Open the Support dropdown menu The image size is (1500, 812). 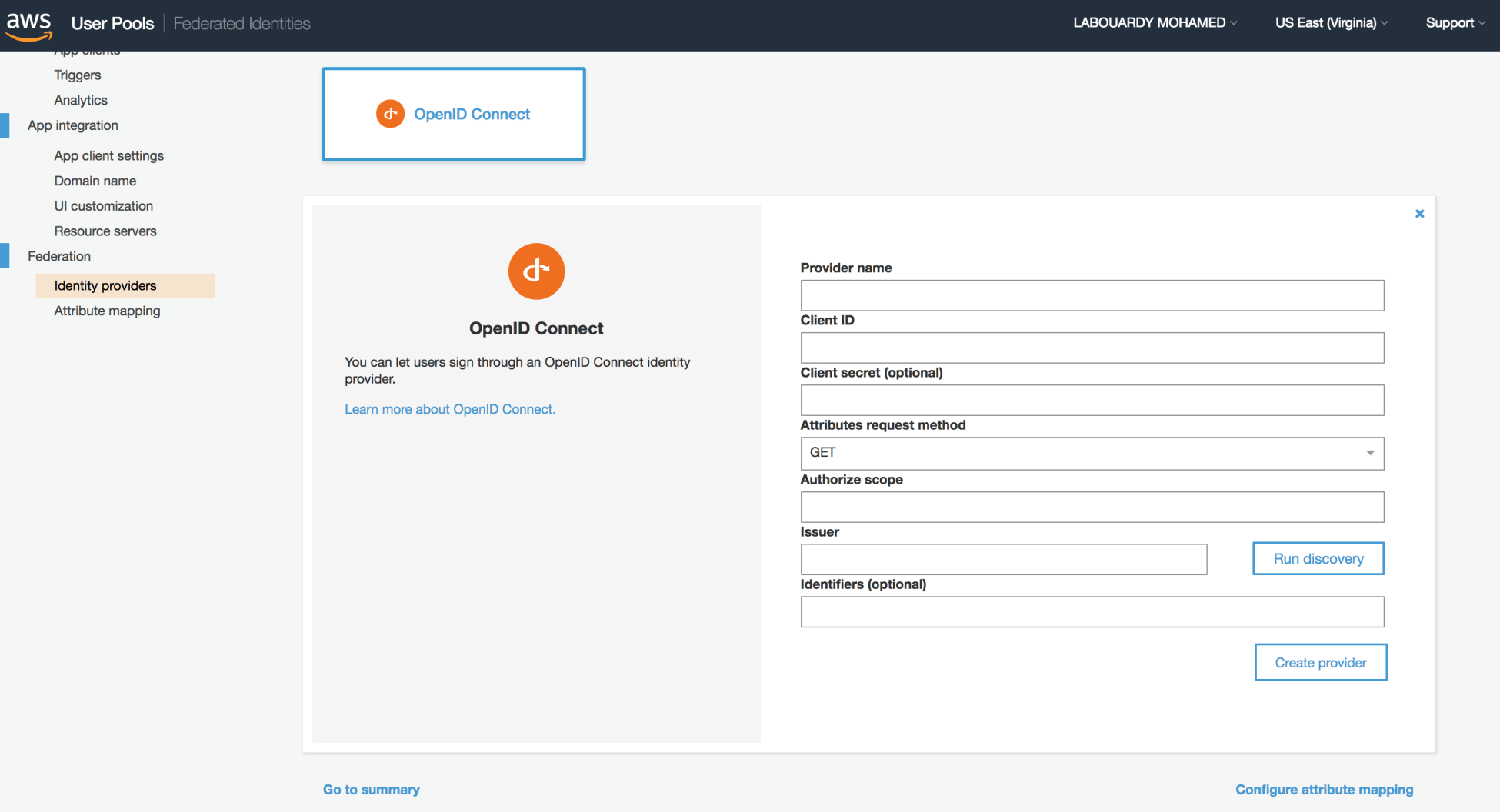click(x=1455, y=23)
